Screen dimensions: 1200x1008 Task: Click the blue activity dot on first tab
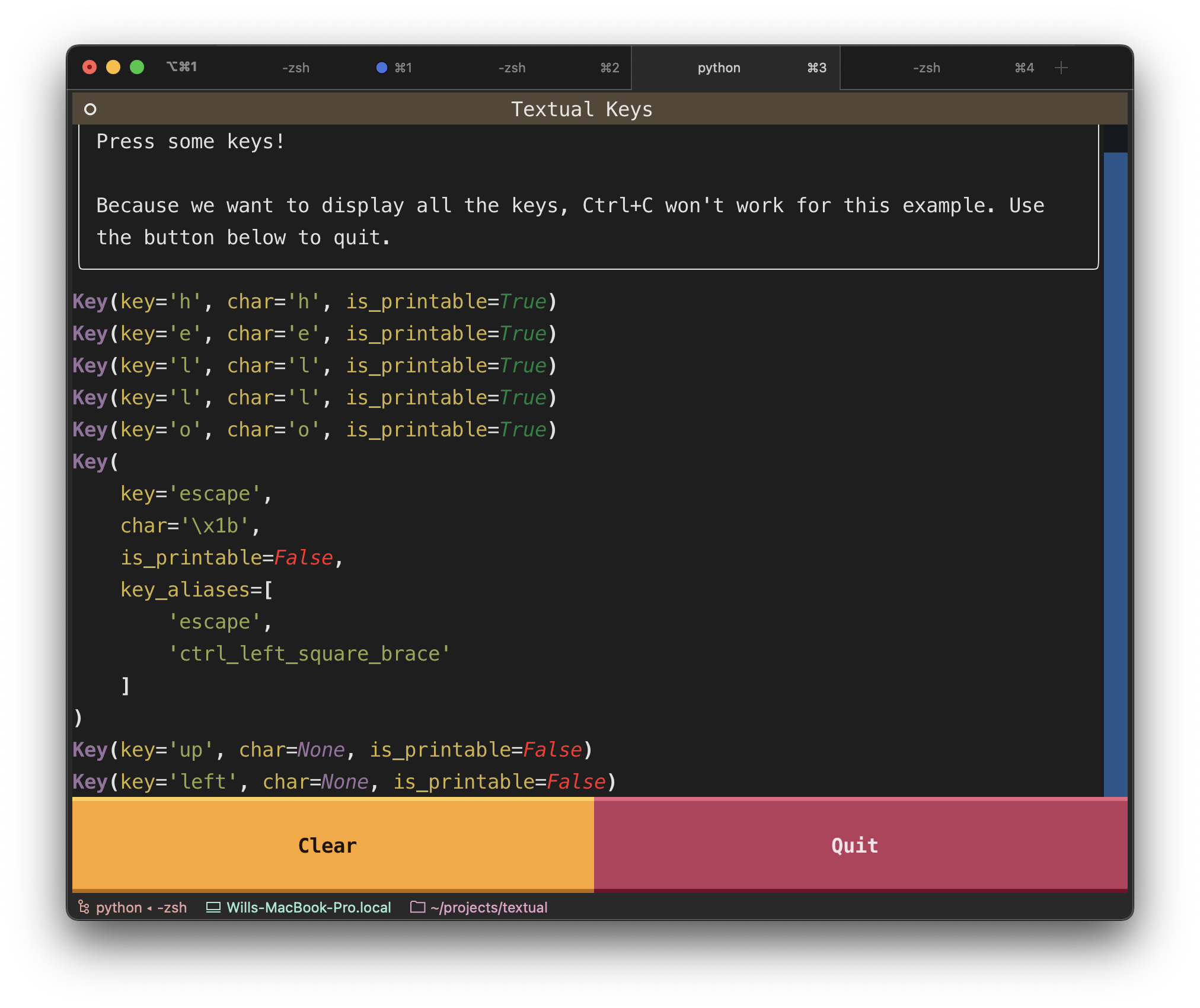pyautogui.click(x=382, y=68)
